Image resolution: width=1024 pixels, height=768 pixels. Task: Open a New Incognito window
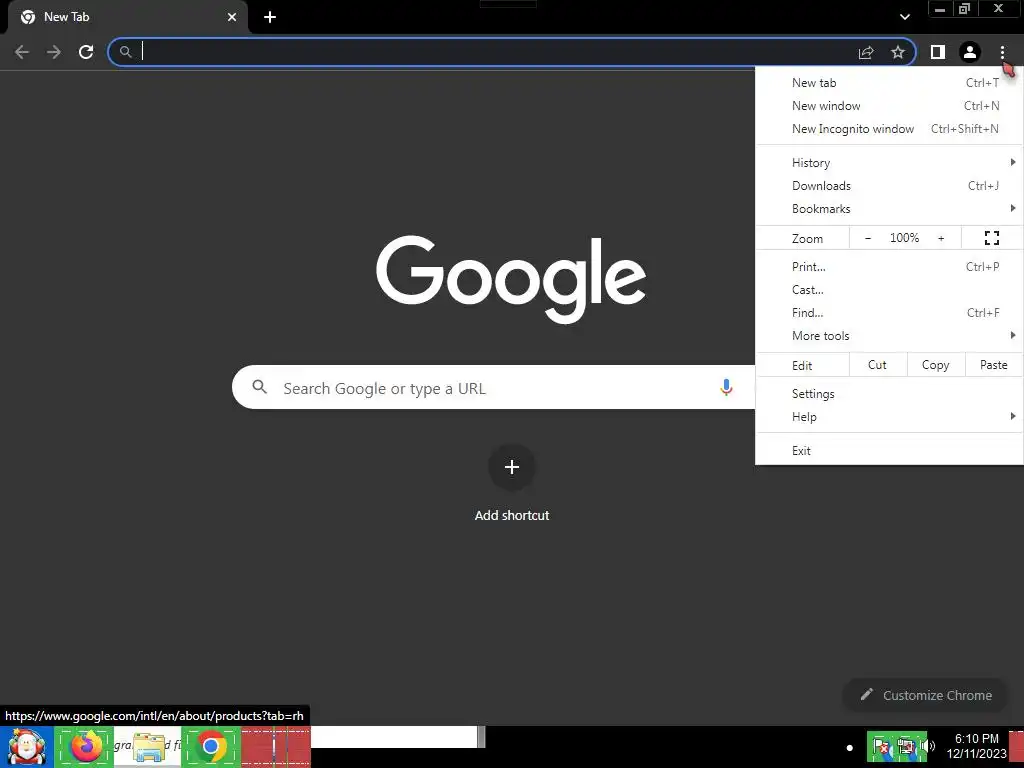tap(889, 129)
